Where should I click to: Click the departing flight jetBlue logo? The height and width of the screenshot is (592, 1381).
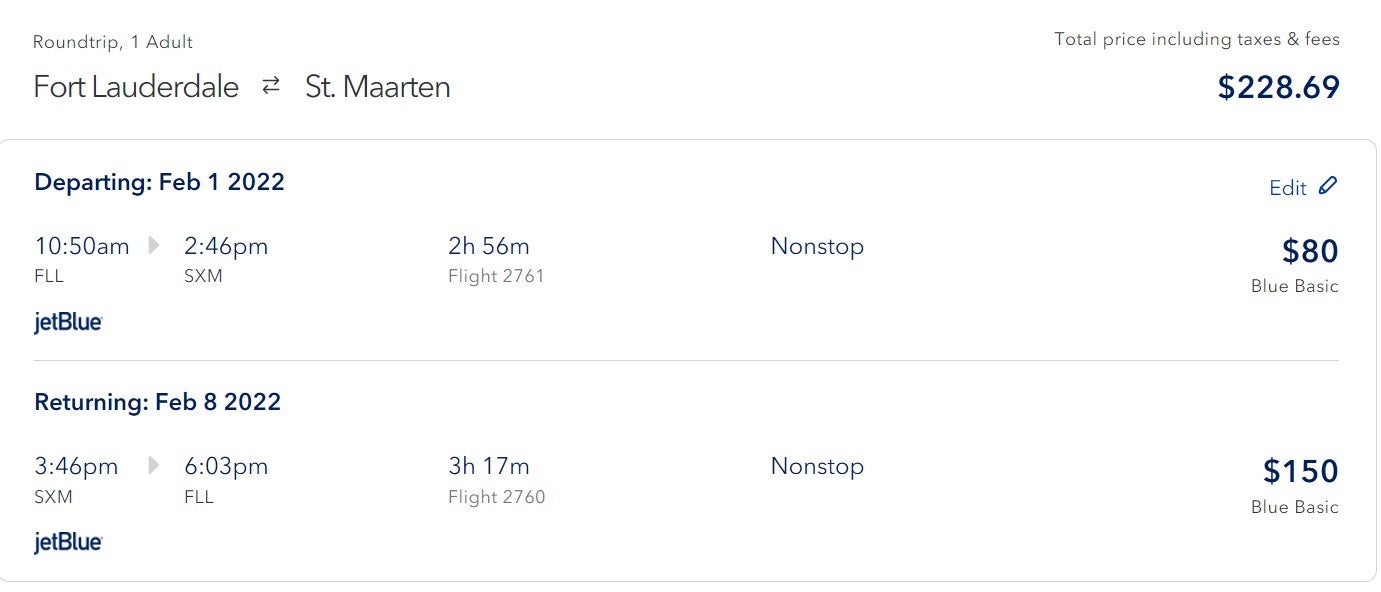click(x=68, y=322)
